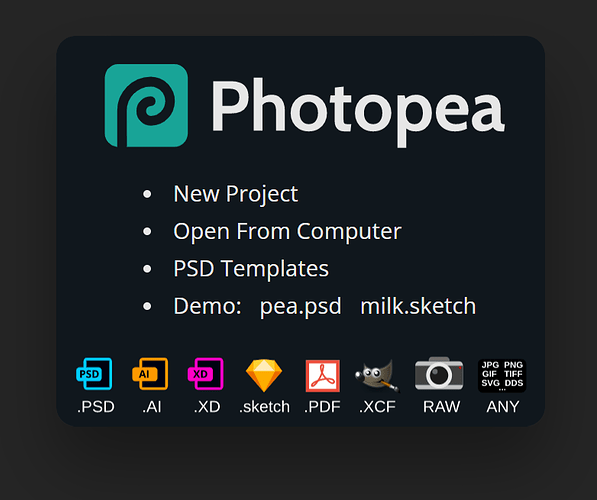597x500 pixels.
Task: Click the .PSD text label
Action: 96,407
